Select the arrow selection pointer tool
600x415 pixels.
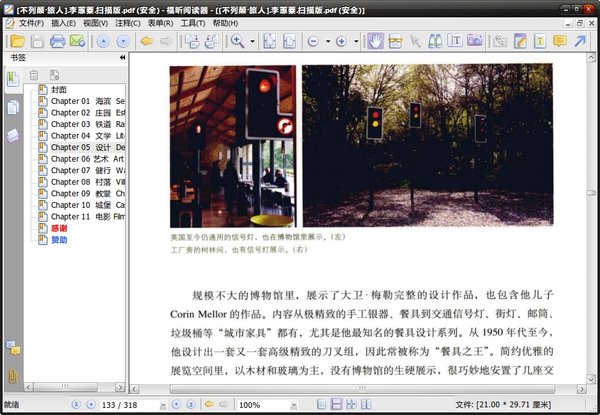click(x=415, y=41)
